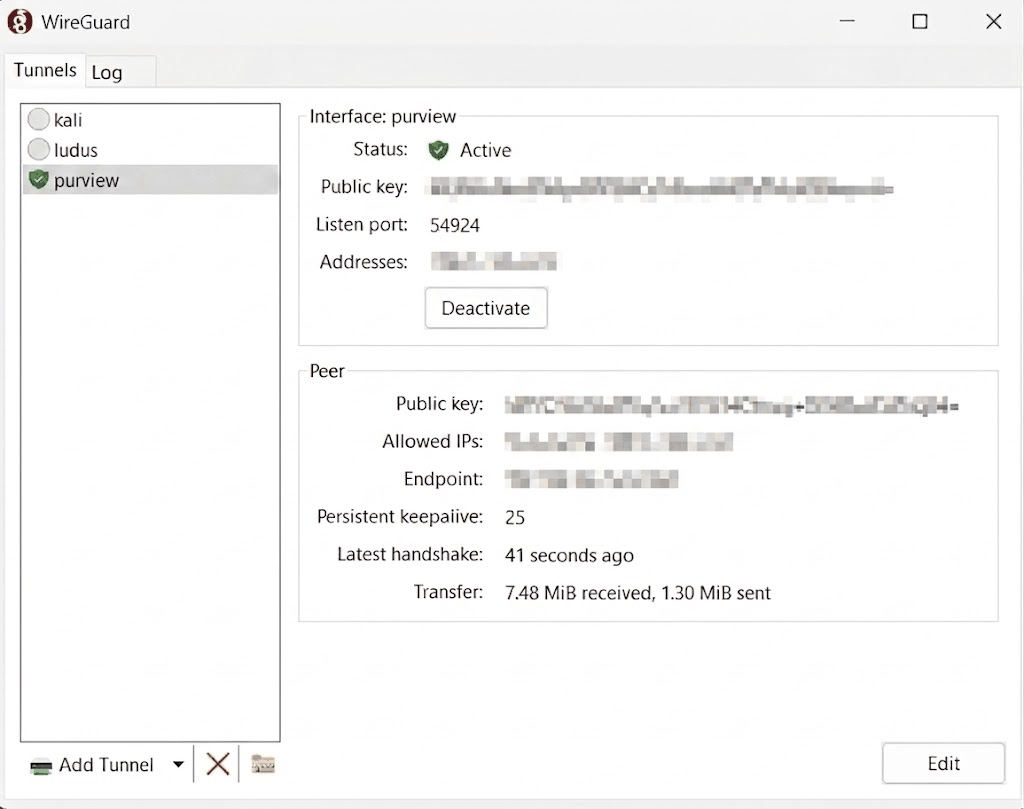Click the gray status circle next to kali
This screenshot has height=809, width=1024.
click(39, 119)
